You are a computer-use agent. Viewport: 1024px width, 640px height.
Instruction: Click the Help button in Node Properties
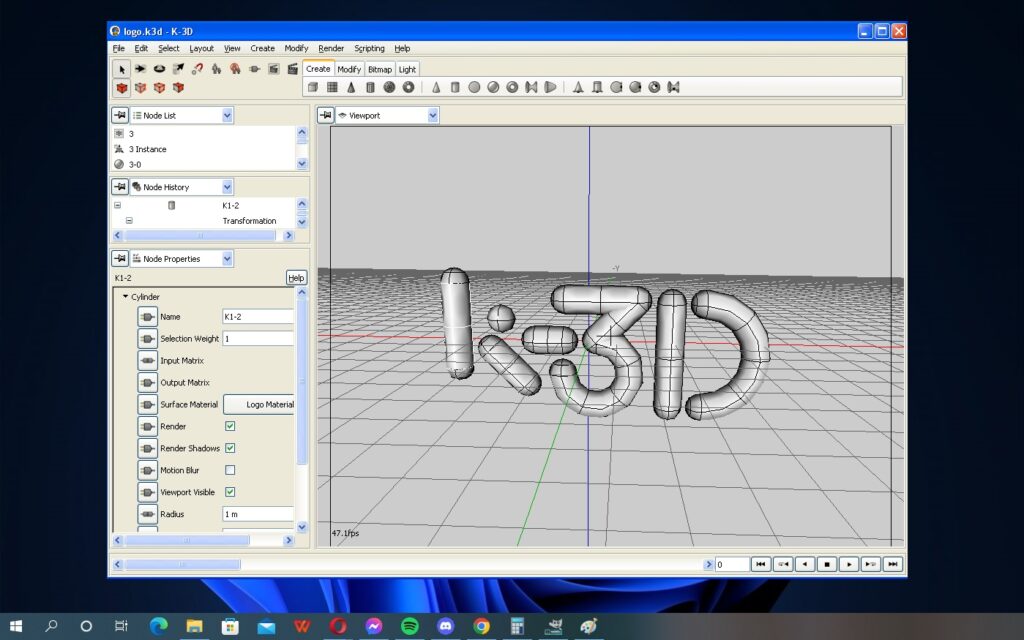click(296, 278)
